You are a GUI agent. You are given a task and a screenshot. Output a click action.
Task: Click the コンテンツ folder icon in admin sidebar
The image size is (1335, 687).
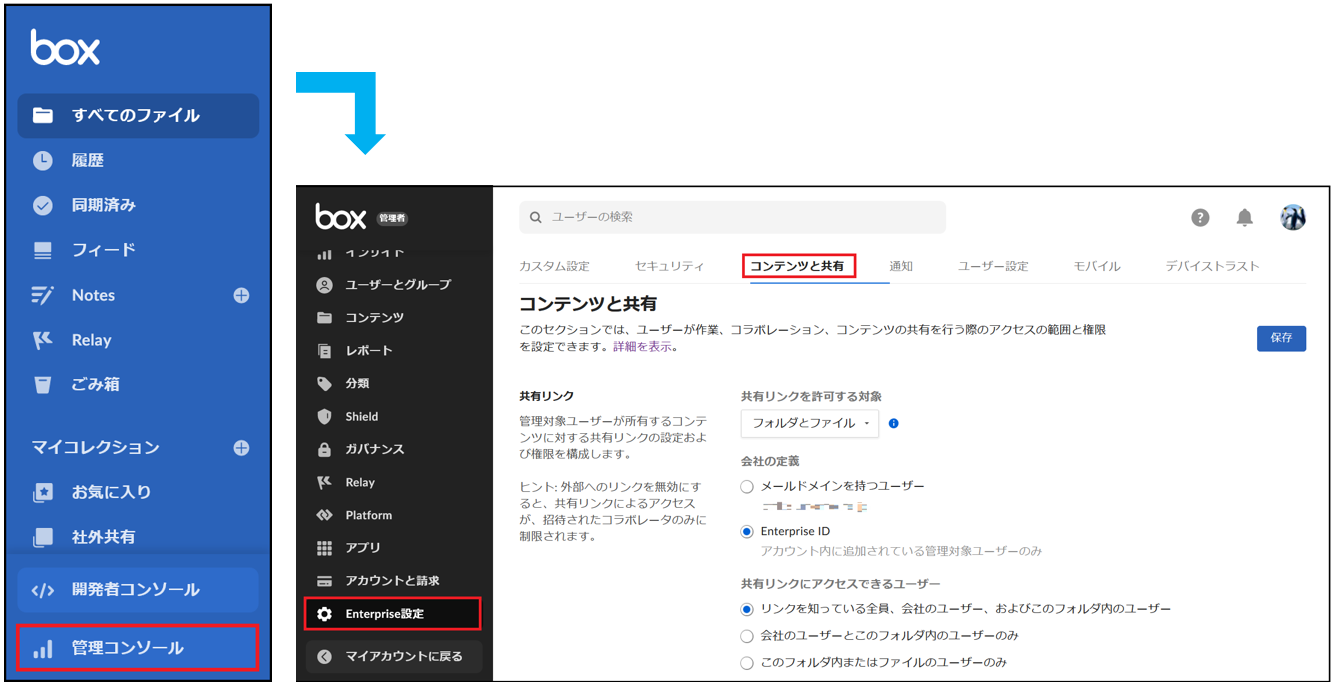pos(324,318)
